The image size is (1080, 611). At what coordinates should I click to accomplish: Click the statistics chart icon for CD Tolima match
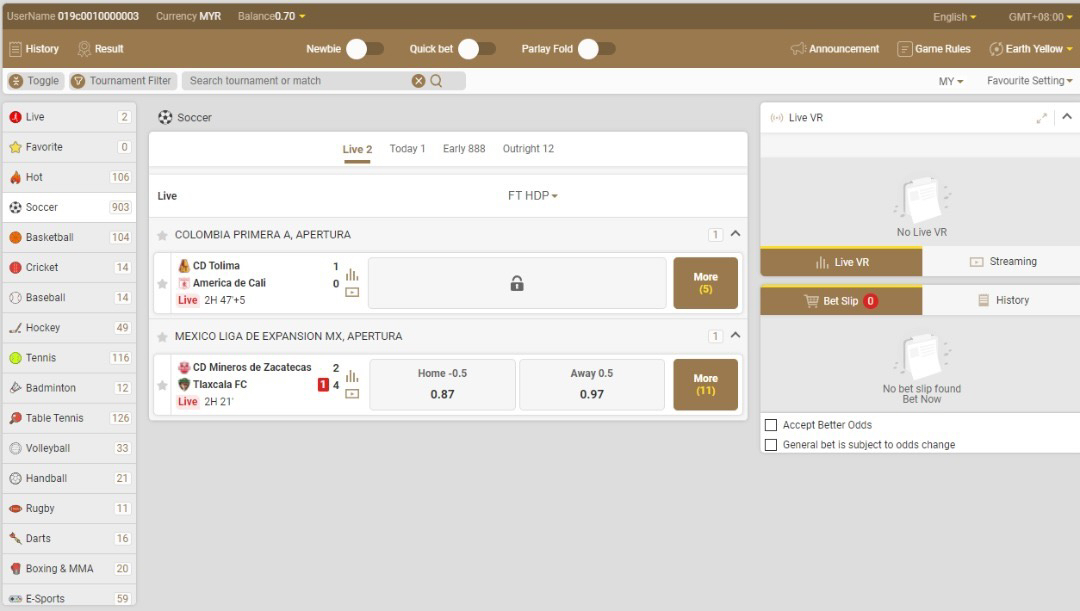coord(352,274)
